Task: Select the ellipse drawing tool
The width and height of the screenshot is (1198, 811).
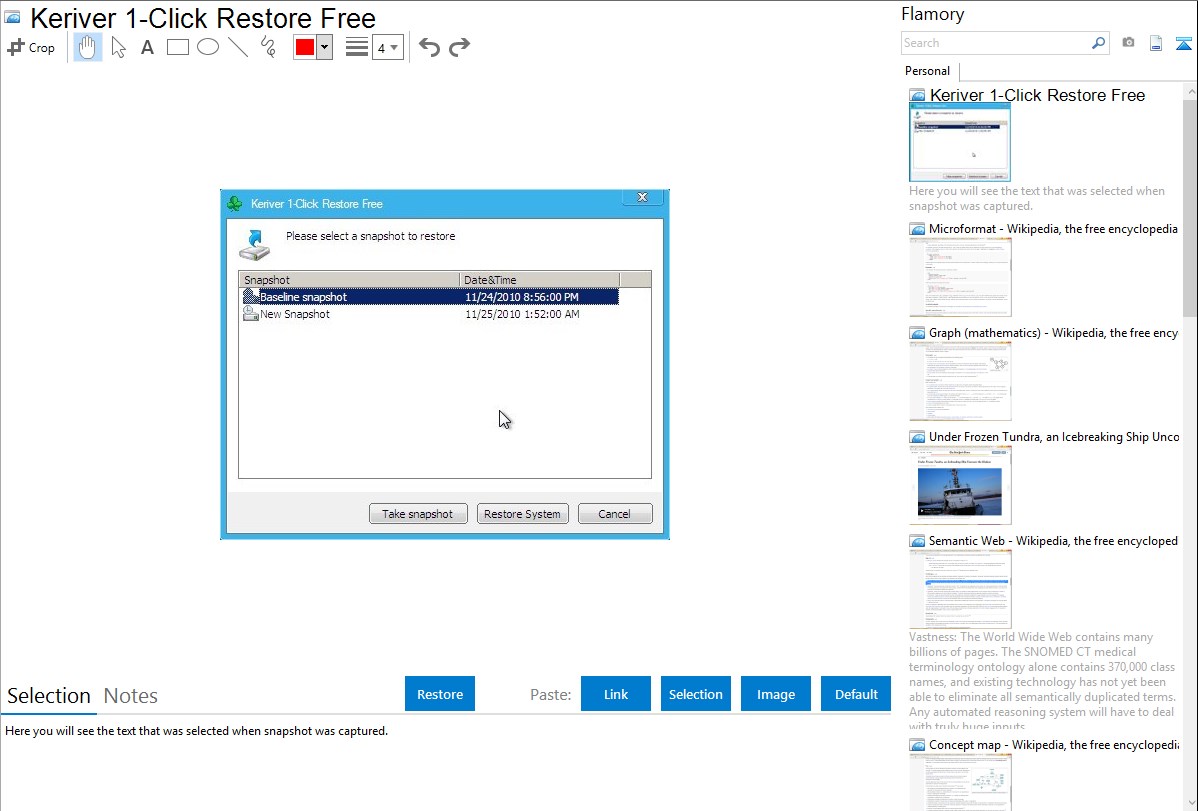Action: 208,47
